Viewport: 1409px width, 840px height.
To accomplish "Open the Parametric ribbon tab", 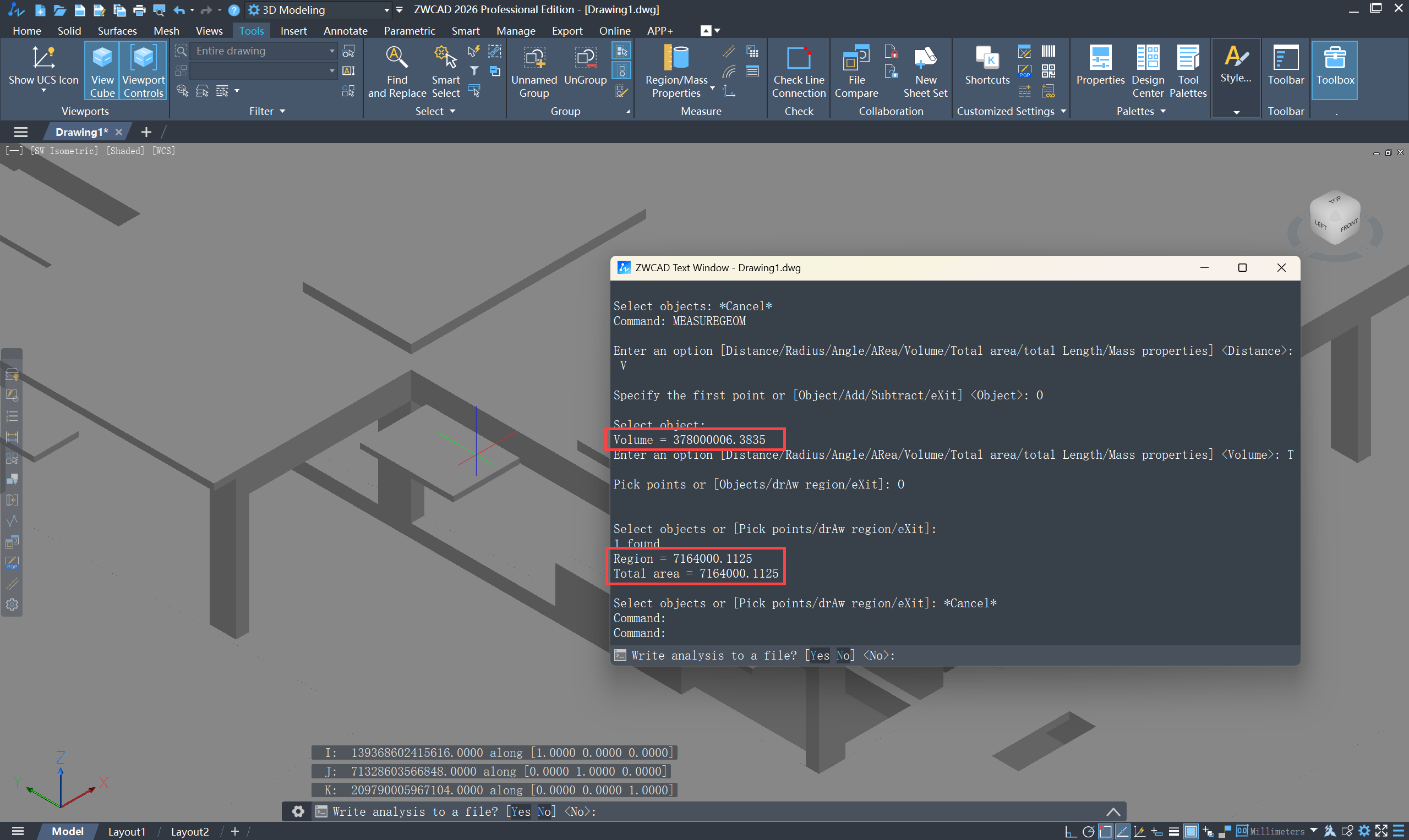I will [x=409, y=31].
